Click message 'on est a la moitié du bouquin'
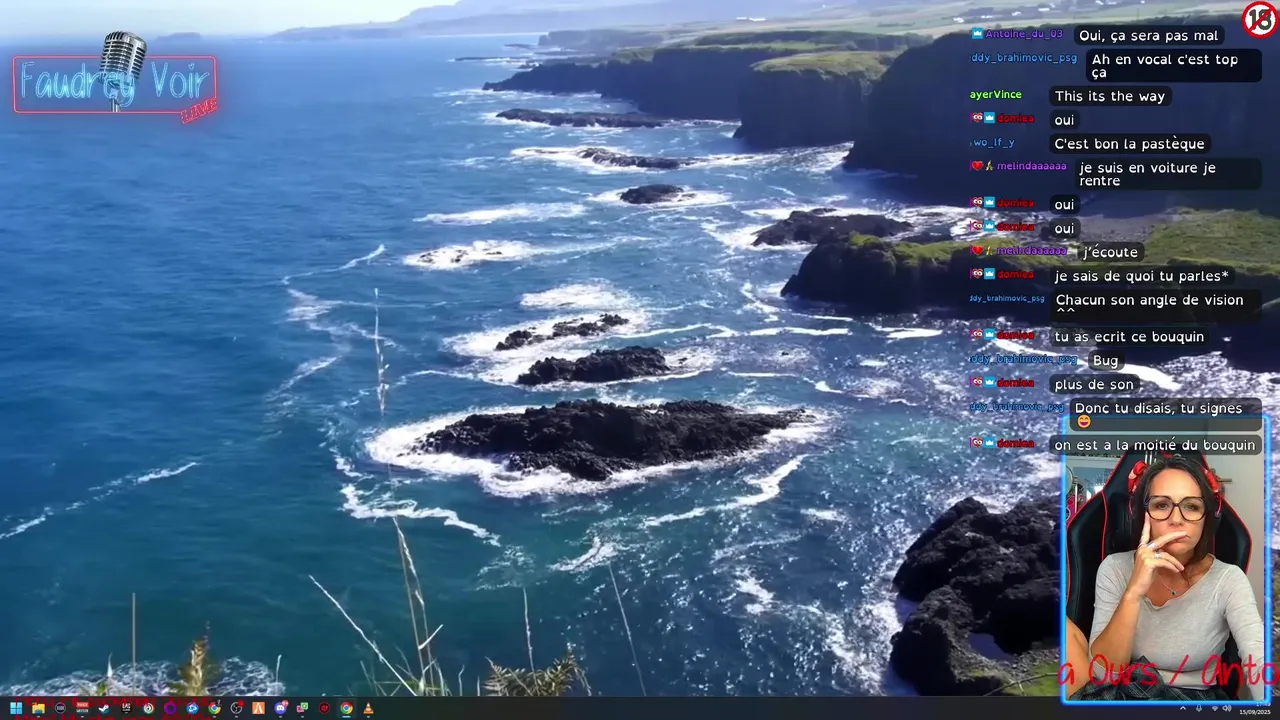1280x720 pixels. coord(1154,445)
